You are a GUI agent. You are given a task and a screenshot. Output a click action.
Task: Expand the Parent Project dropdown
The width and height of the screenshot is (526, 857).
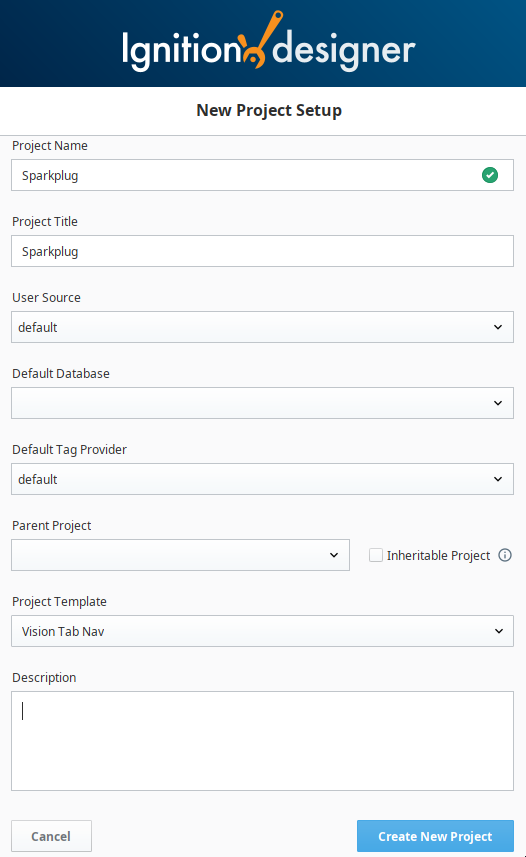[x=180, y=555]
